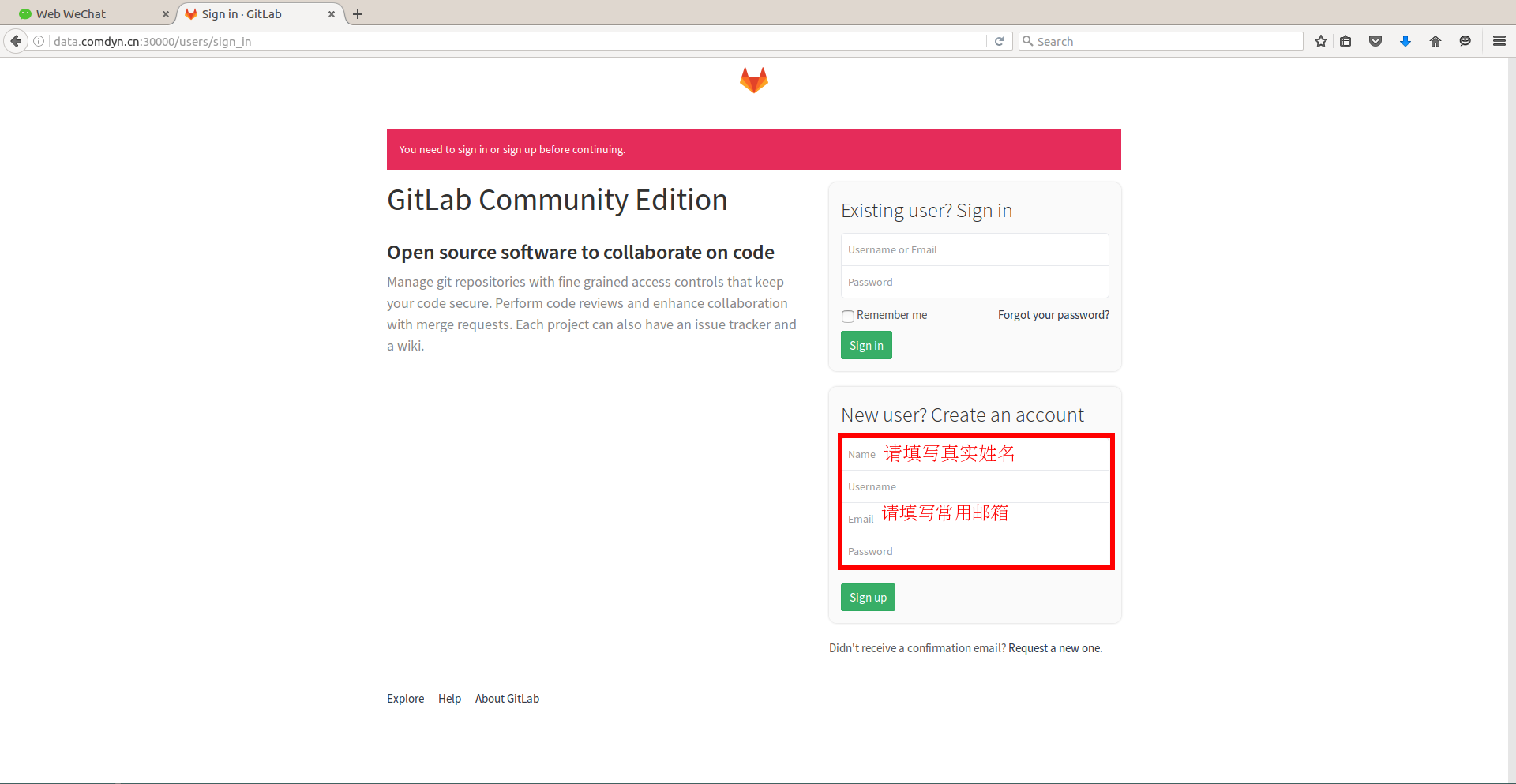Open the About GitLab footer link
Viewport: 1516px width, 784px height.
[x=507, y=699]
